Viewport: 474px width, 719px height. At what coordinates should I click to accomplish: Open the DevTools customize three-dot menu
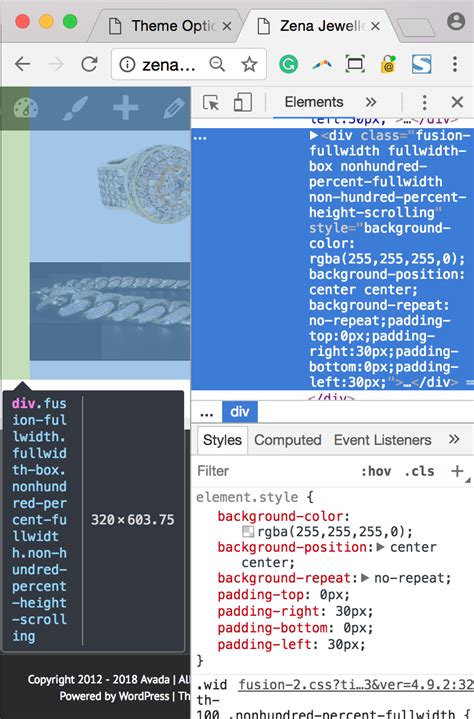(x=424, y=102)
